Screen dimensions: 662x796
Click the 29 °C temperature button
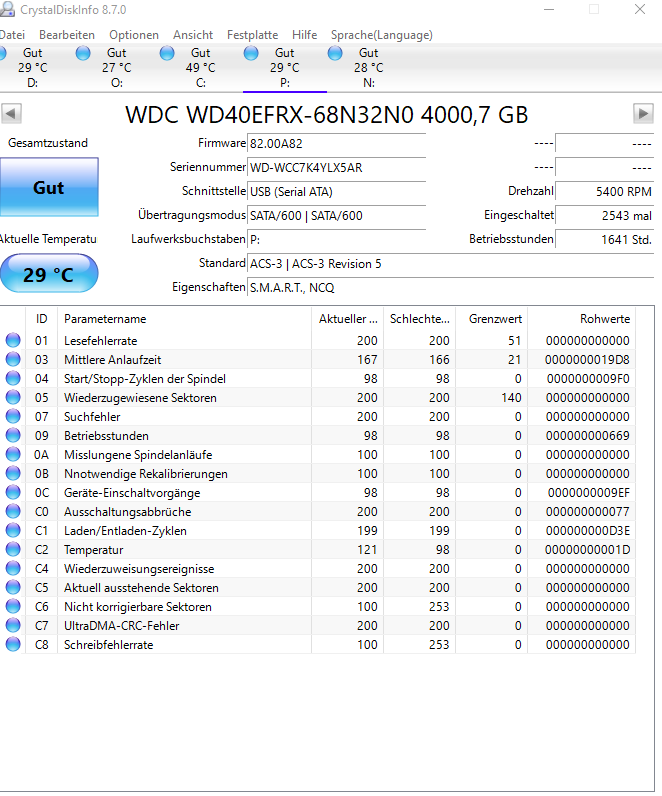click(x=49, y=274)
